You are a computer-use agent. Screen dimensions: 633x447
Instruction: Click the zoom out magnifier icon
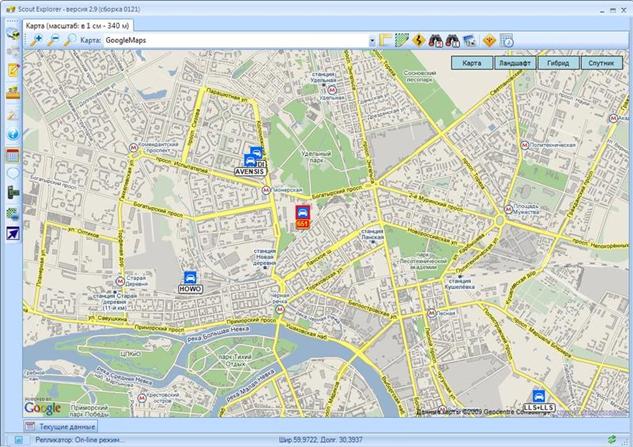click(x=53, y=40)
